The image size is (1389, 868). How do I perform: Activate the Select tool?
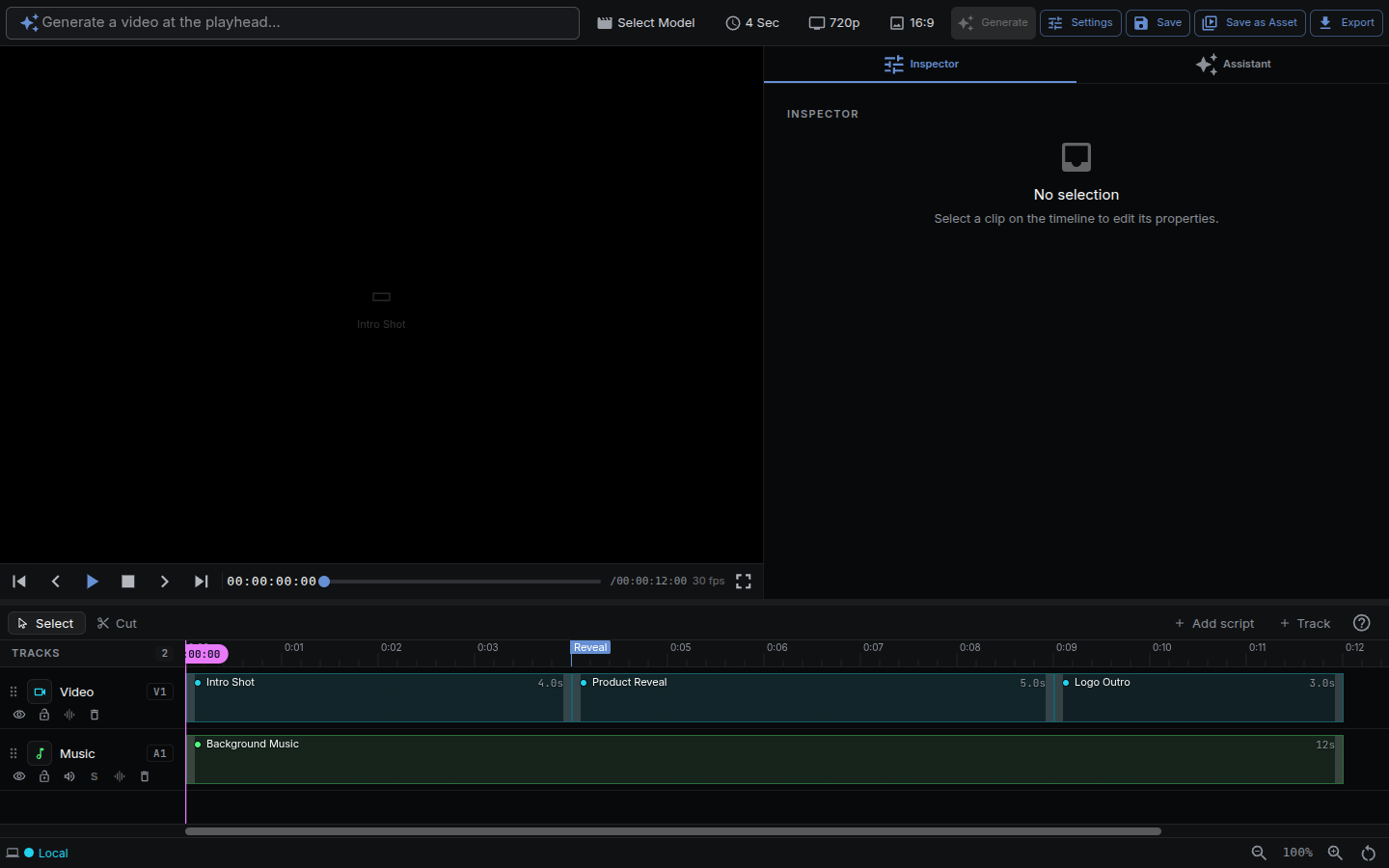click(46, 623)
